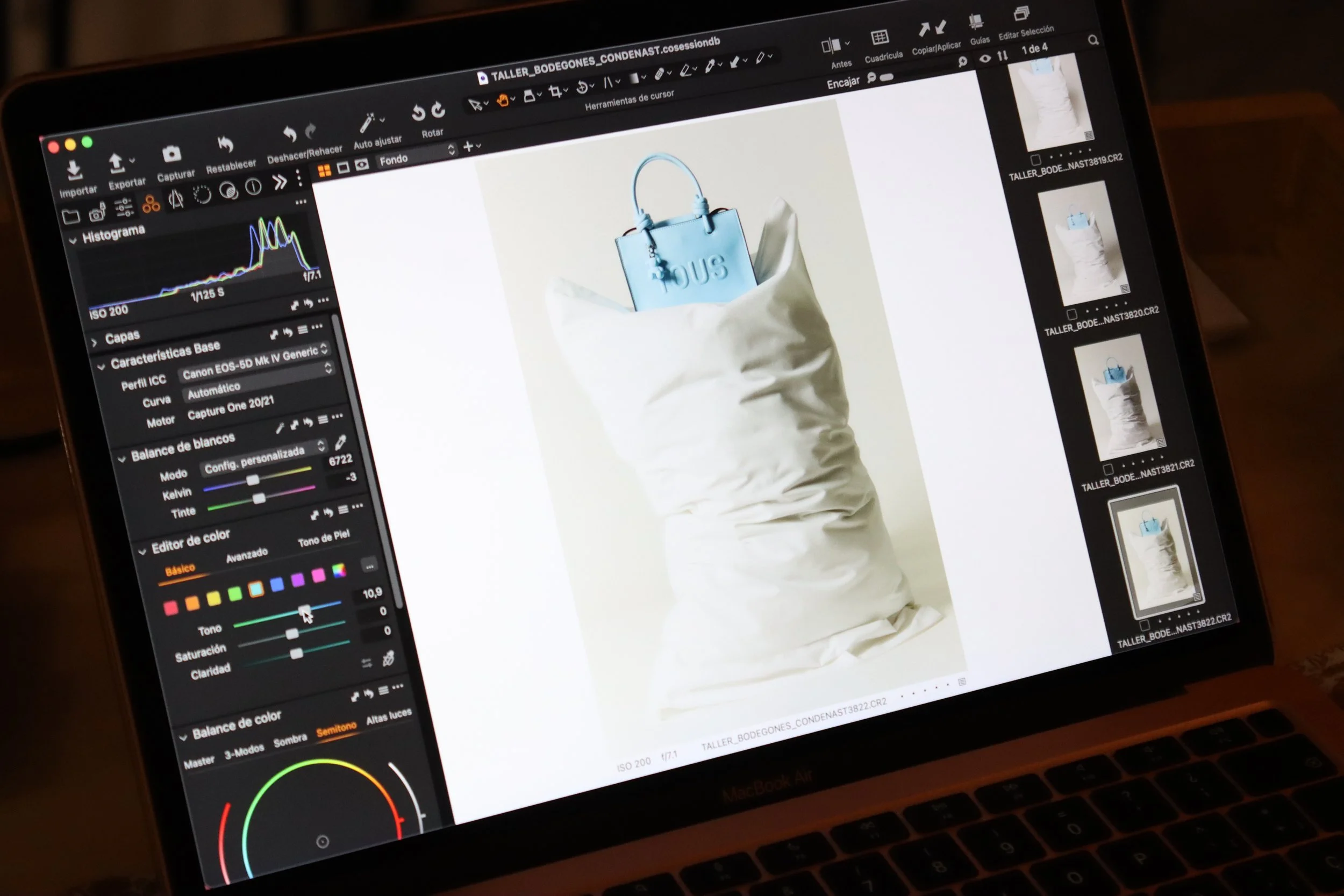The height and width of the screenshot is (896, 1344).
Task: Click the Restablecer reset arrow icon
Action: [x=225, y=144]
